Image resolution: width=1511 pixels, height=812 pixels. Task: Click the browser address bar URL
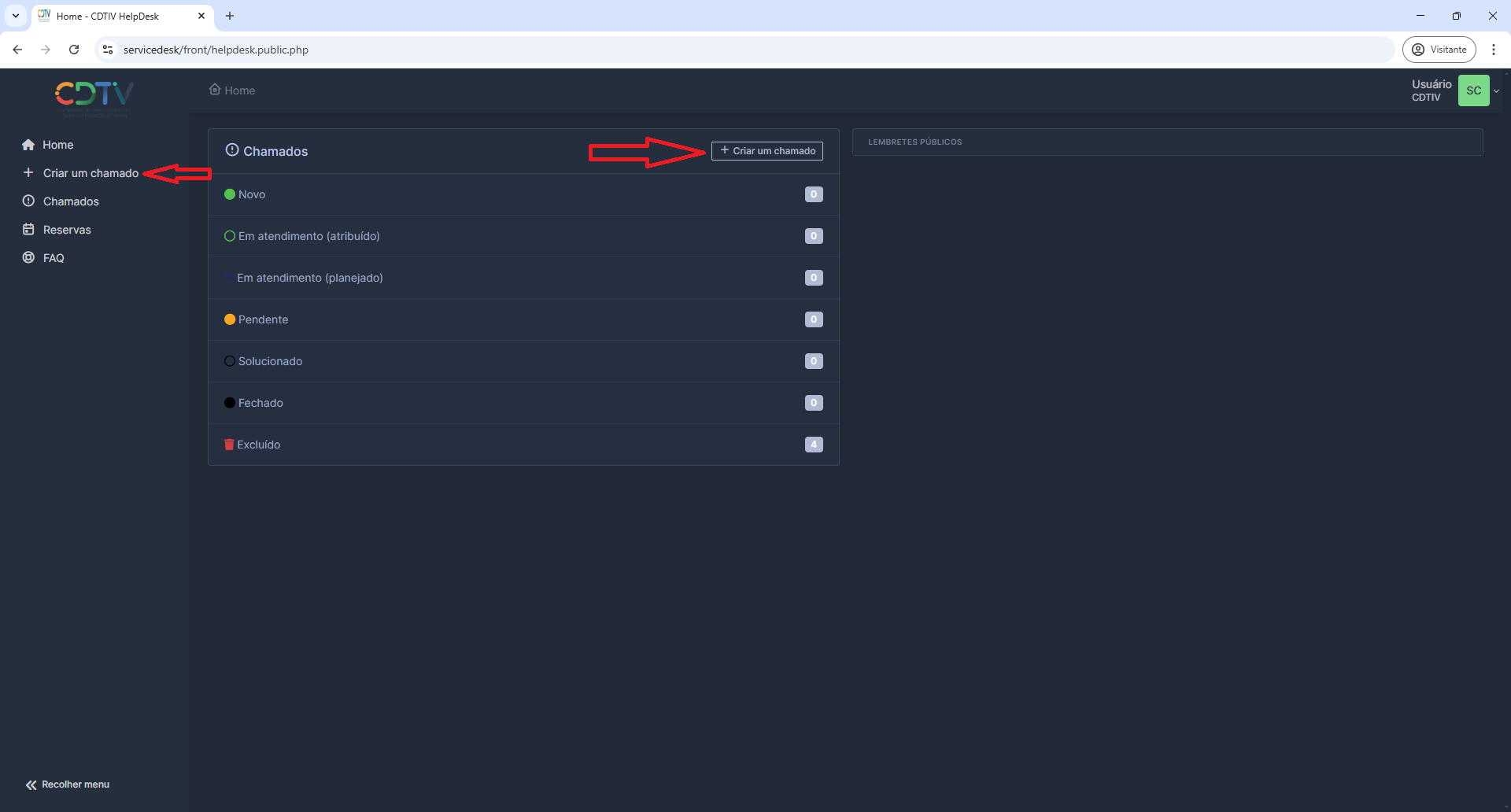tap(216, 50)
